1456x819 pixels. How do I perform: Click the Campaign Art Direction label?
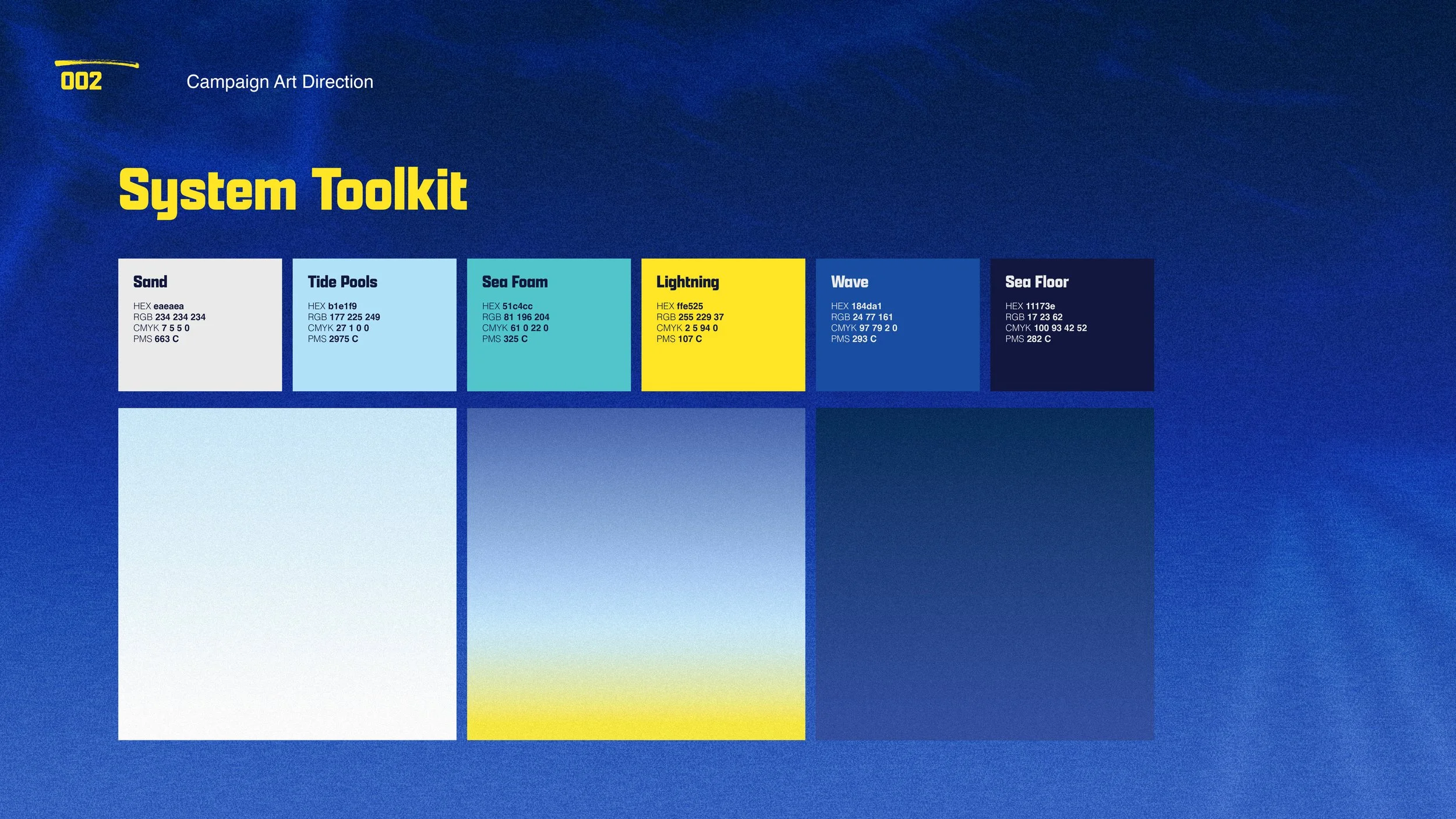280,82
